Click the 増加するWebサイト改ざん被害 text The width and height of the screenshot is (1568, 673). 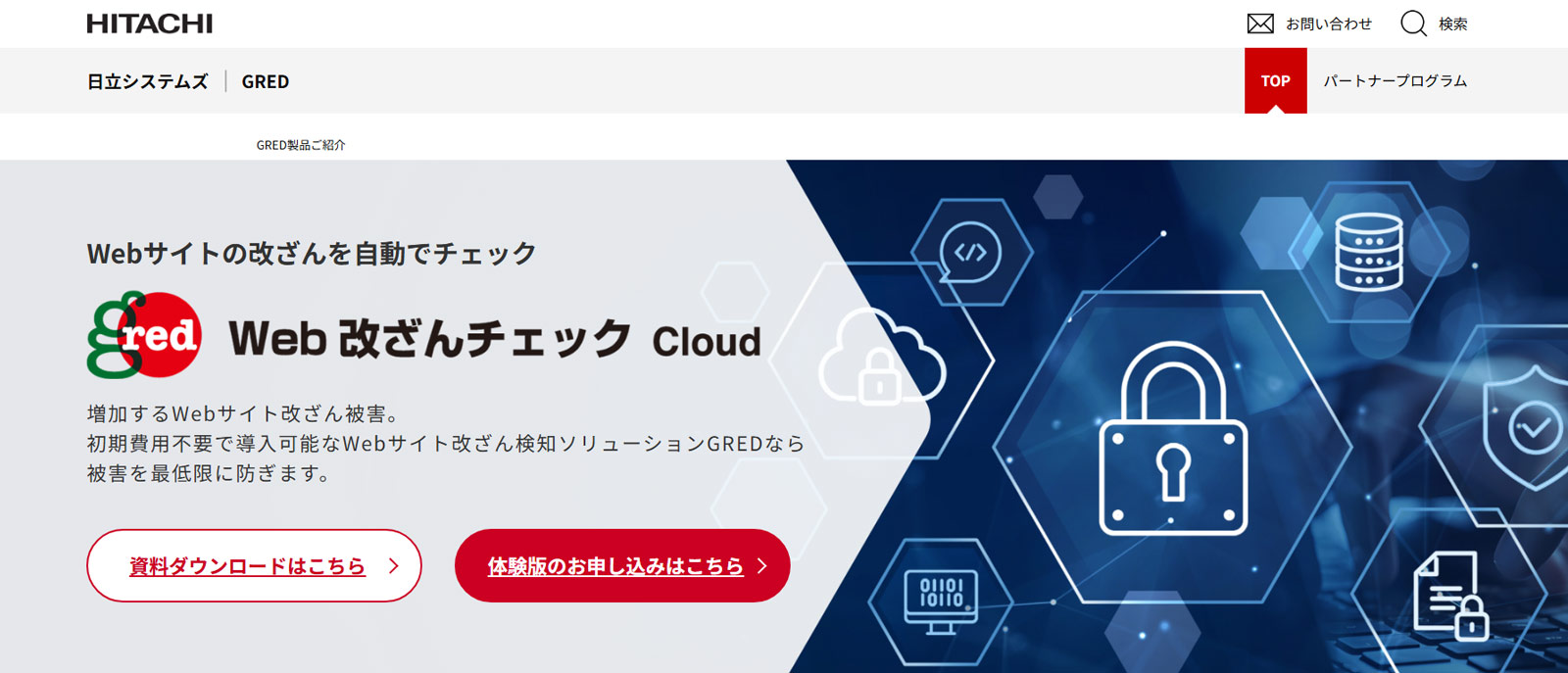pyautogui.click(x=242, y=414)
